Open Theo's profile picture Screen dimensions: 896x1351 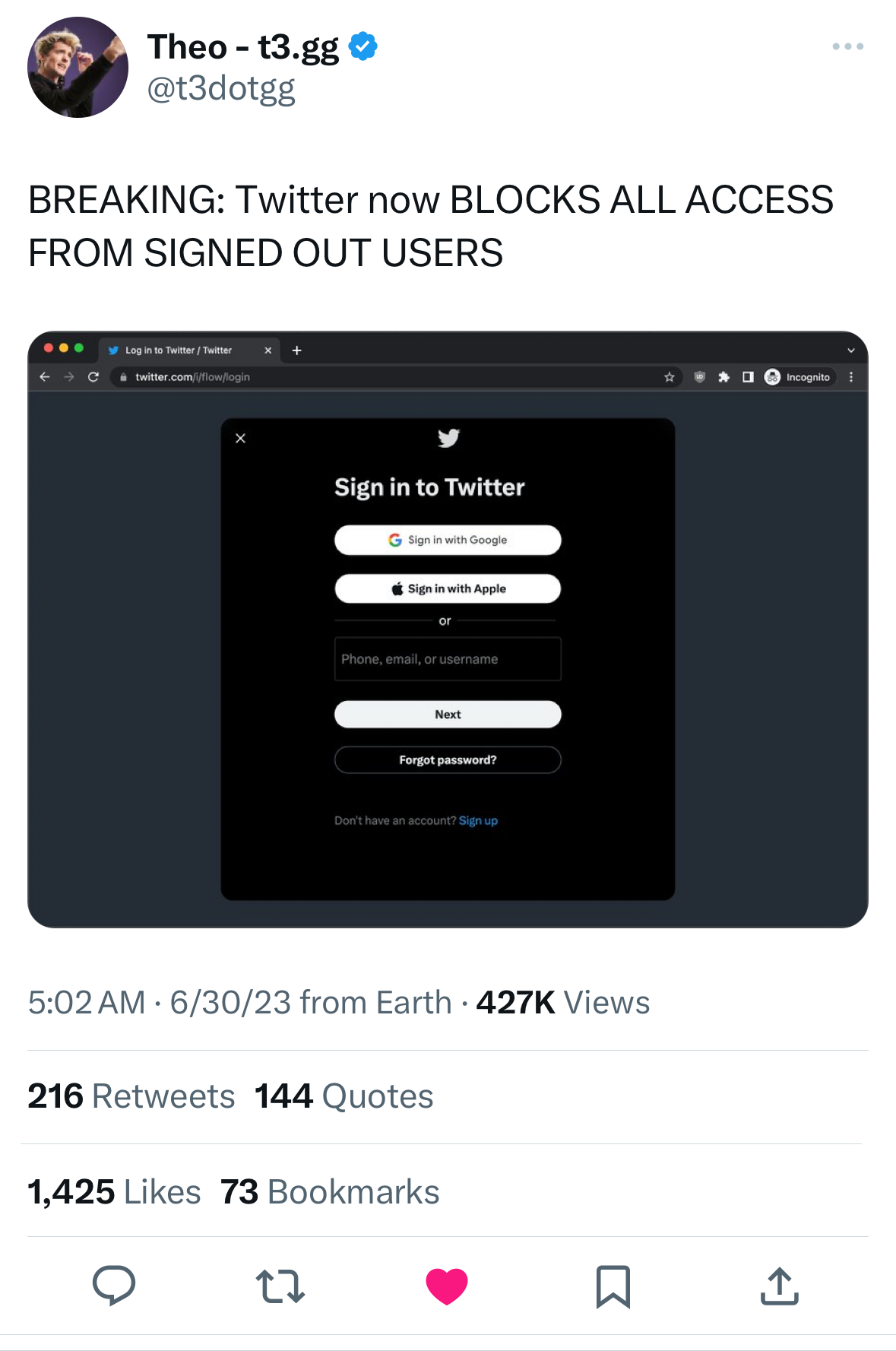click(x=78, y=67)
